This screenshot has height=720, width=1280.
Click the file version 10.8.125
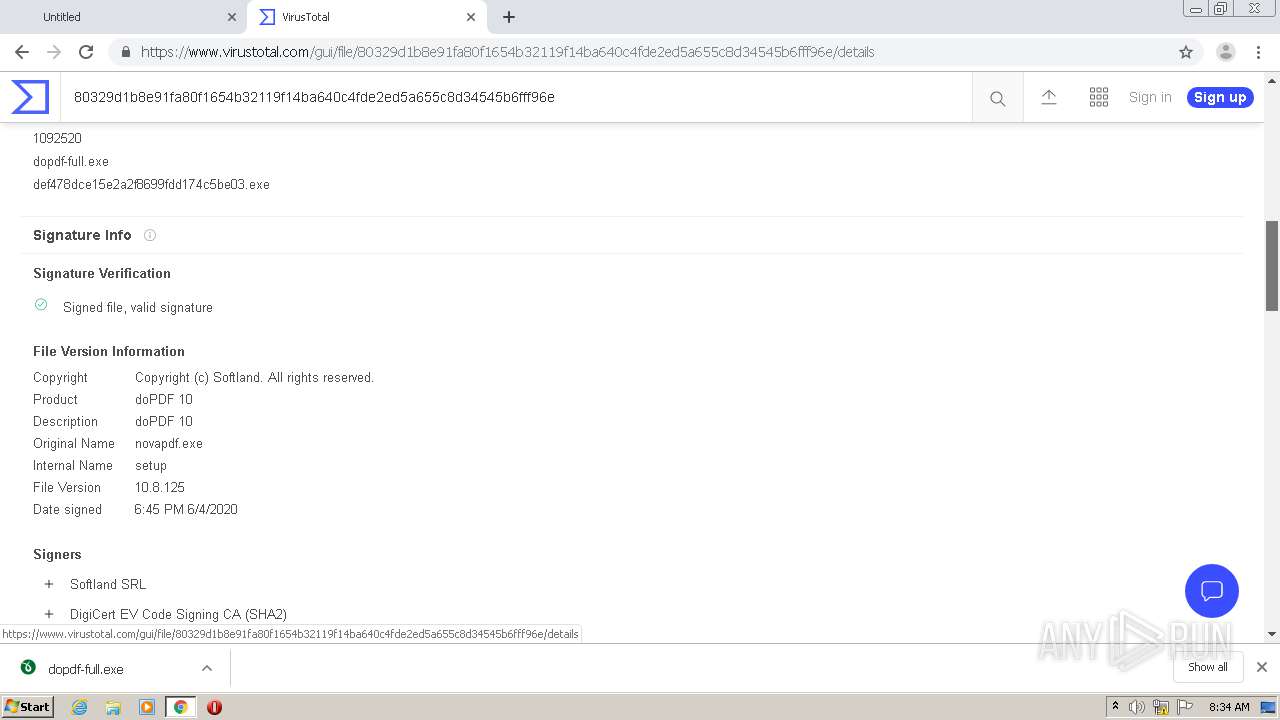tap(160, 487)
